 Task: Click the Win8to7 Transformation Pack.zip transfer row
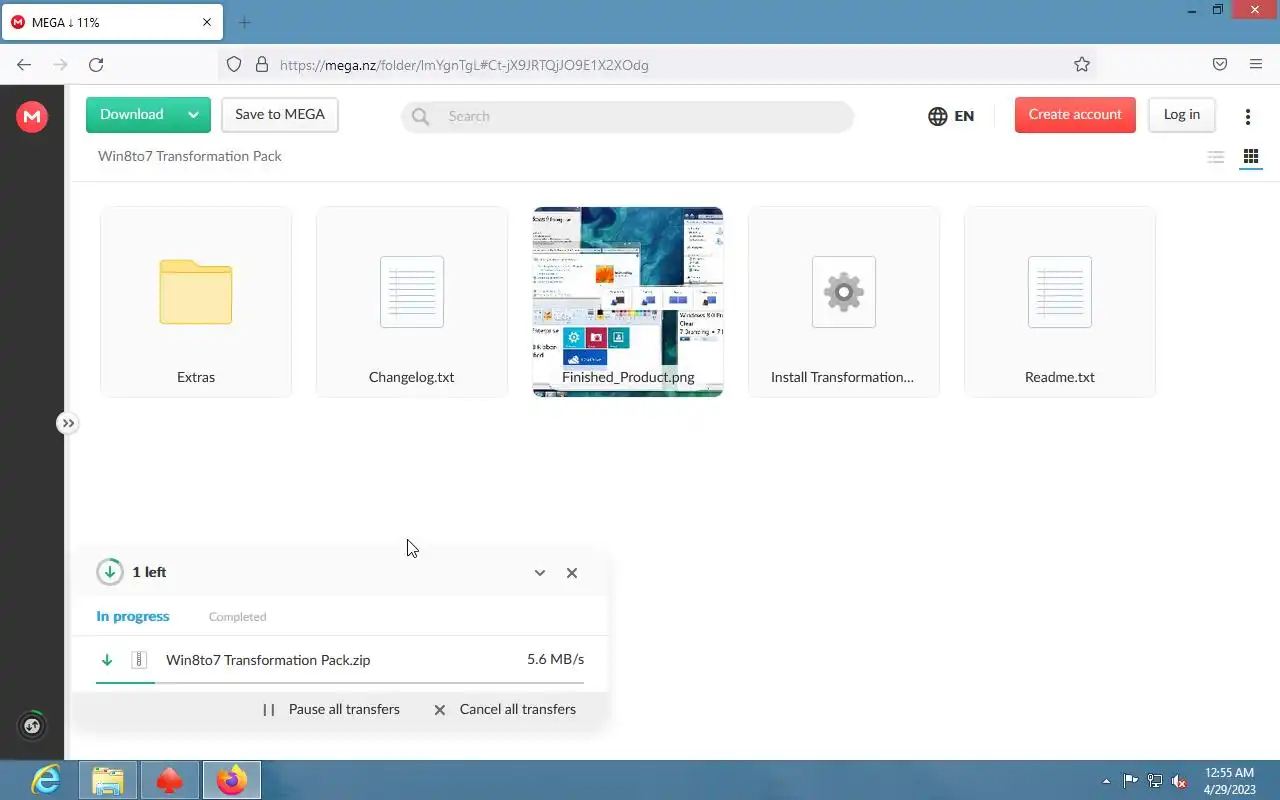point(340,660)
